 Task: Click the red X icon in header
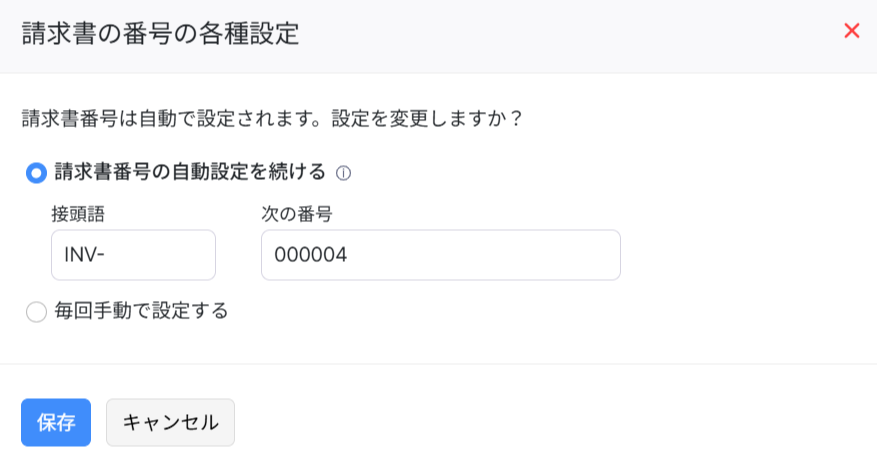click(852, 31)
